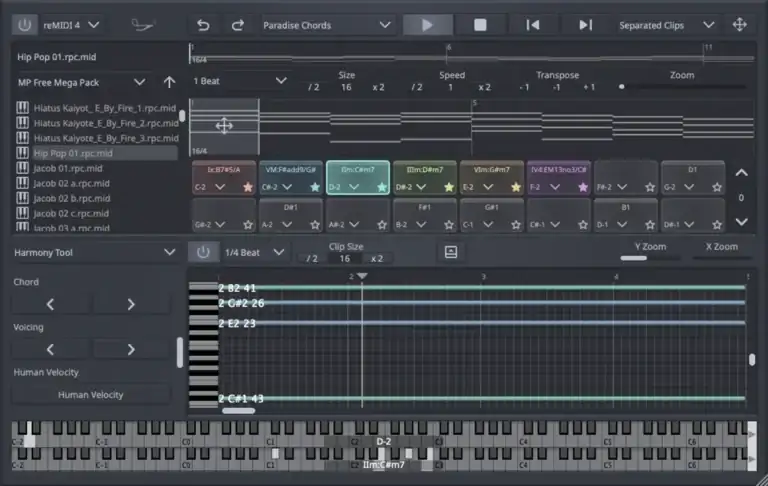Stop playback with the stop button
Viewport: 768px width, 486px height.
pos(480,25)
